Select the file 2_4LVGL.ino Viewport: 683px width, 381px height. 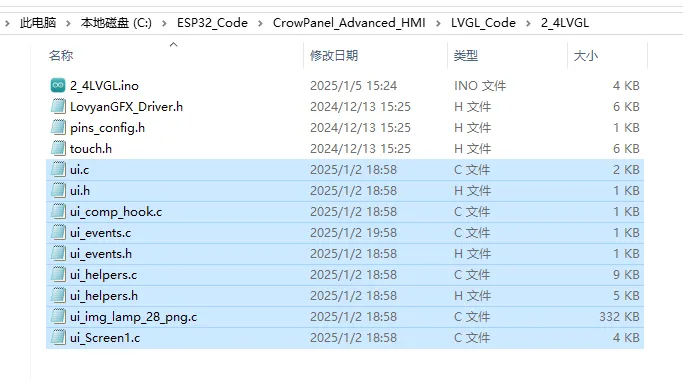104,85
